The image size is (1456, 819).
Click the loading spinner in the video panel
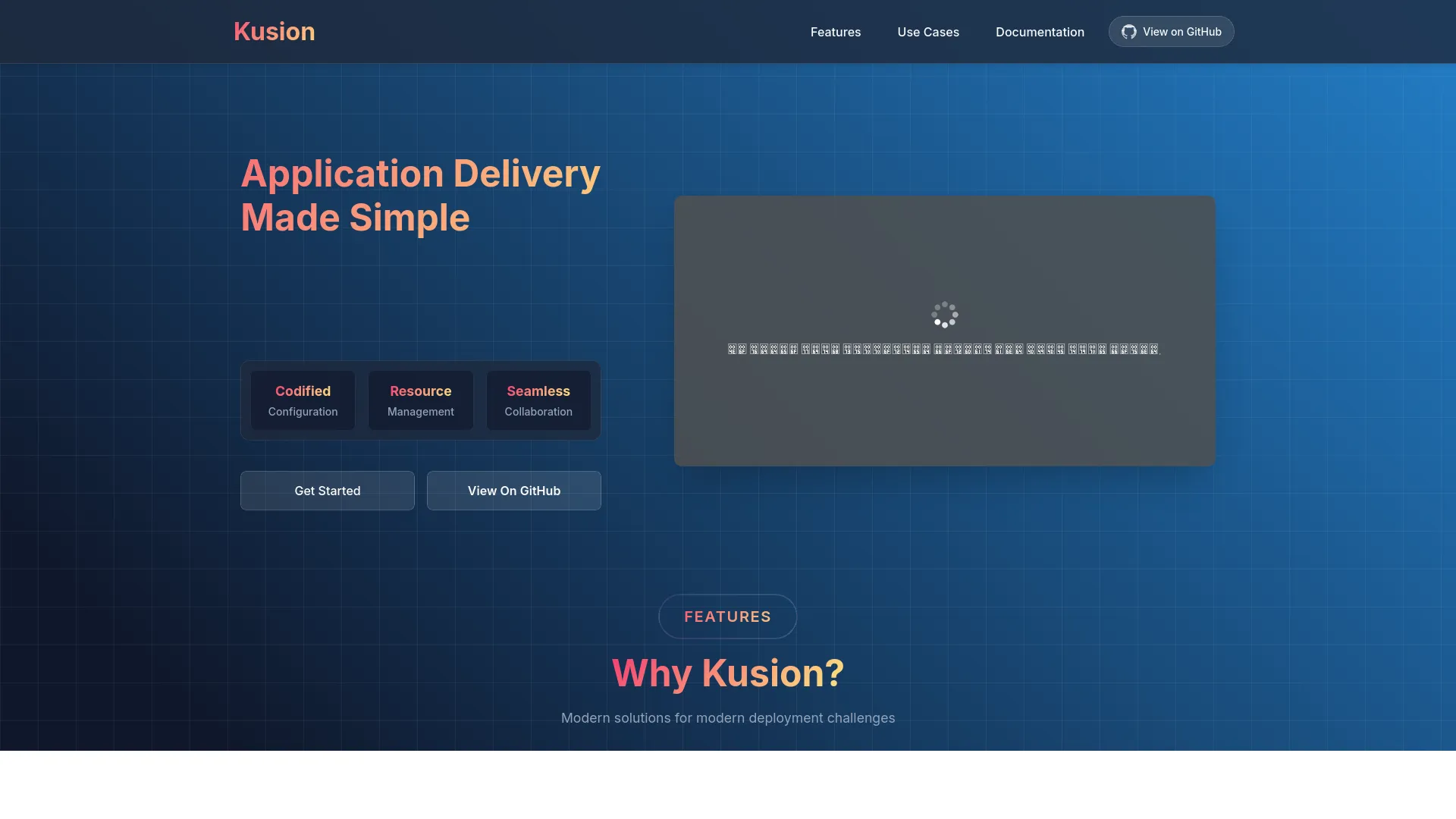pos(945,315)
